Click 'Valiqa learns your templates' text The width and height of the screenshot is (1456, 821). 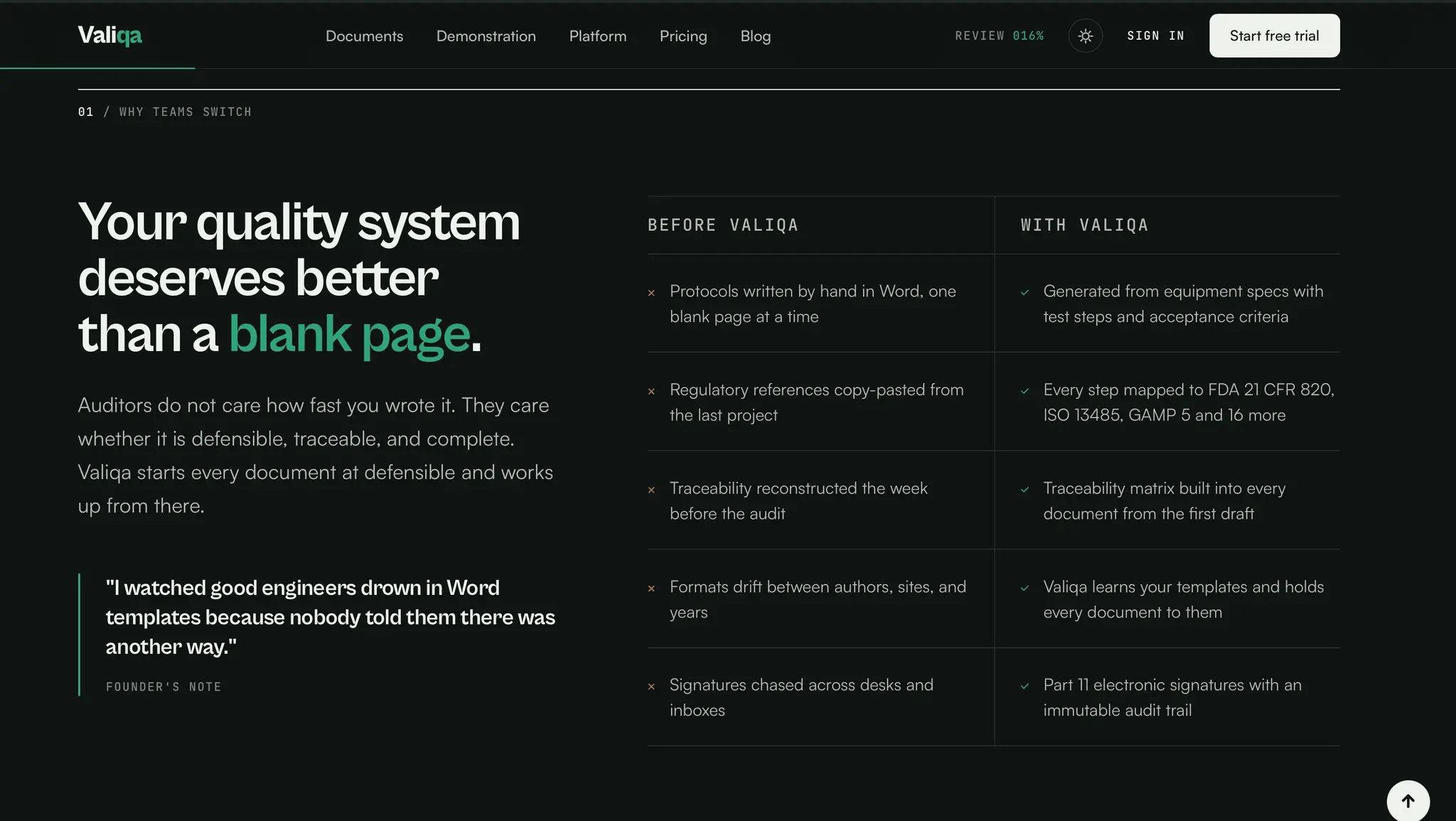click(x=1184, y=599)
